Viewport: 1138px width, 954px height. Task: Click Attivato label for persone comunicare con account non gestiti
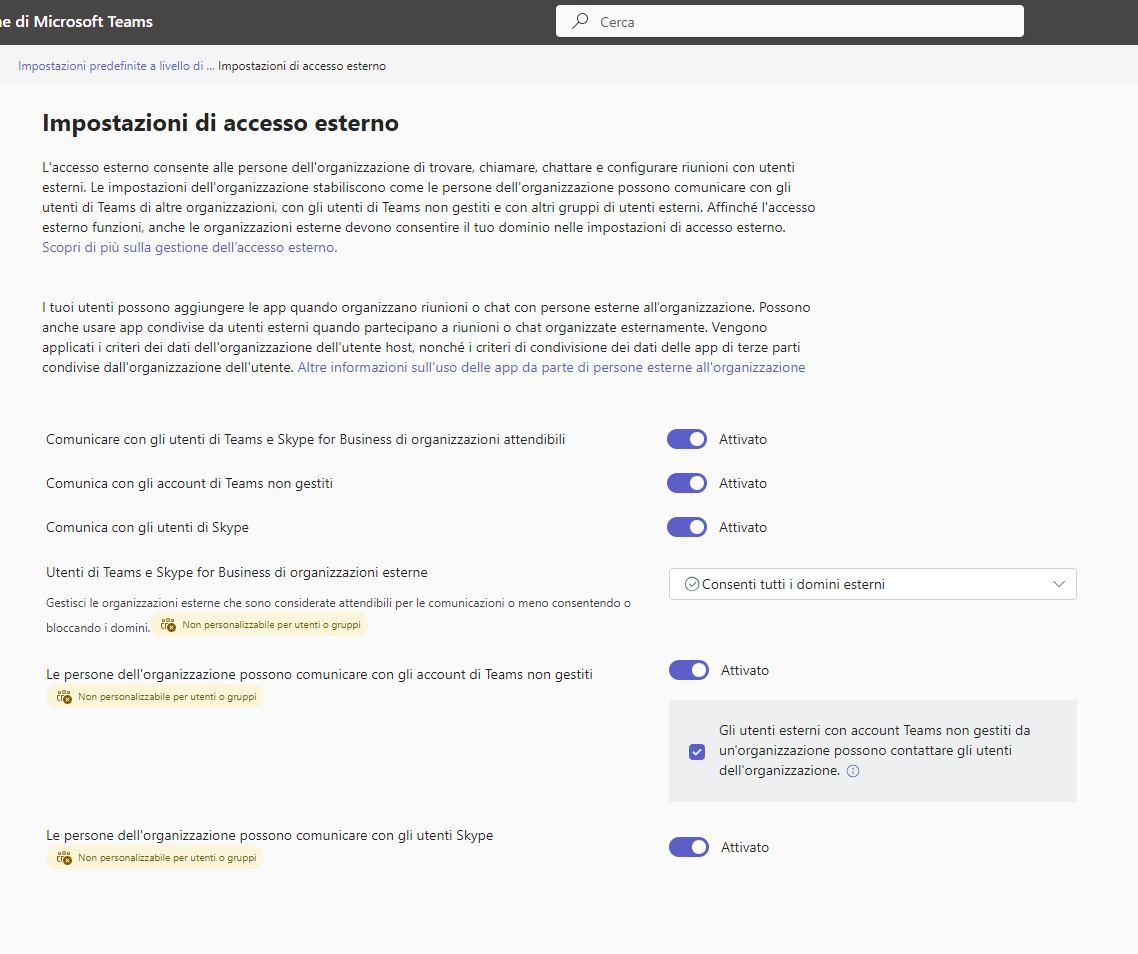pyautogui.click(x=745, y=670)
